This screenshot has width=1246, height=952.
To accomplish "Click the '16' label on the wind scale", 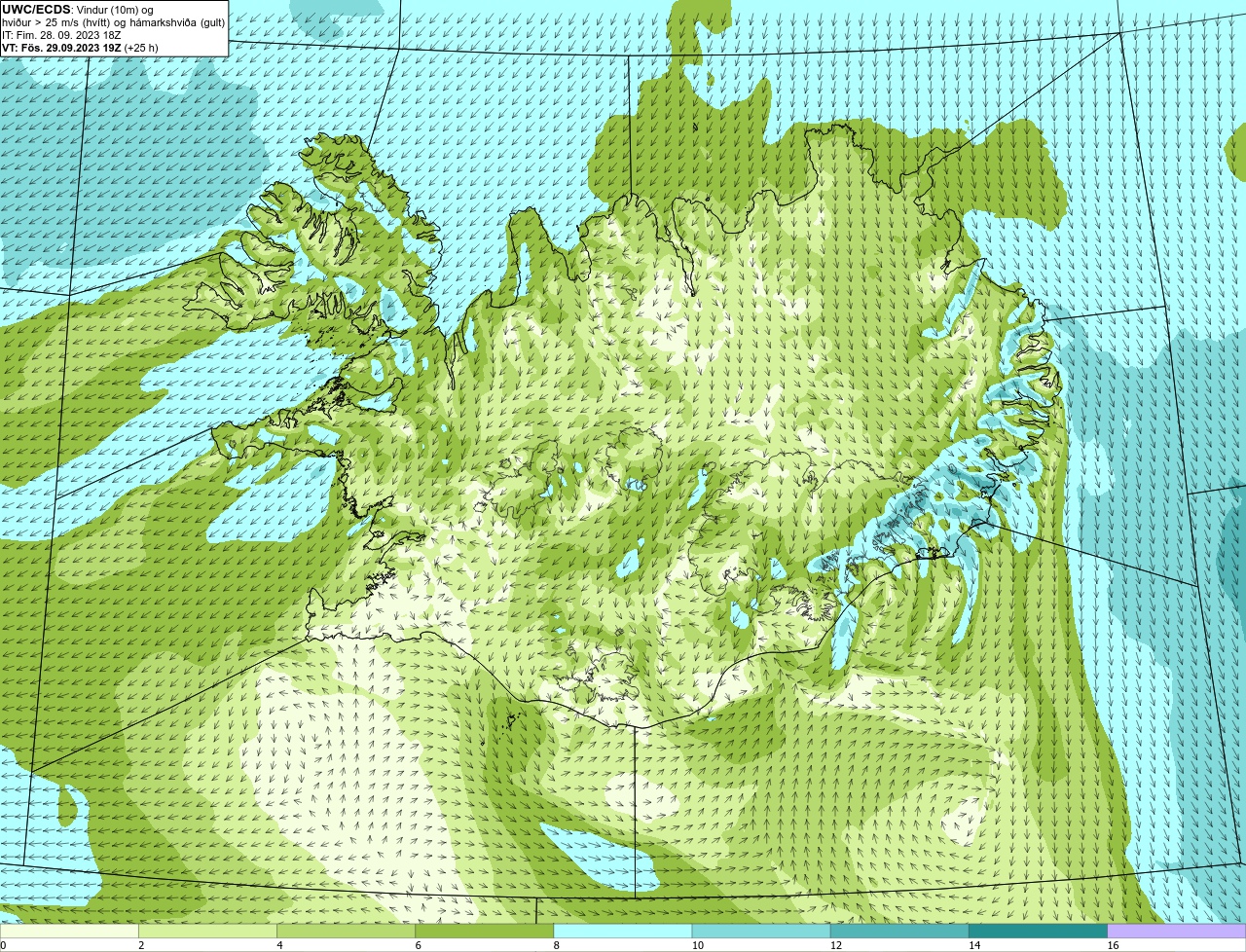I will pyautogui.click(x=1114, y=945).
